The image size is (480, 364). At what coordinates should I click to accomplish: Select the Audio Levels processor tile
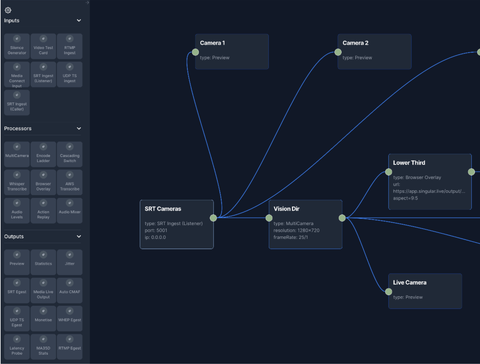[x=17, y=211]
